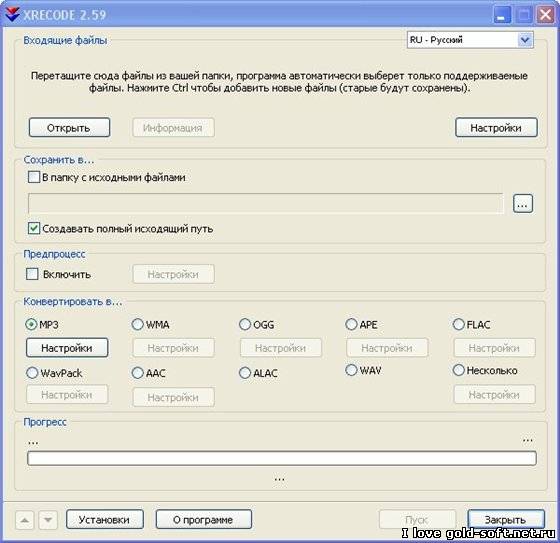Click 'Настройки' under OGG

281,348
